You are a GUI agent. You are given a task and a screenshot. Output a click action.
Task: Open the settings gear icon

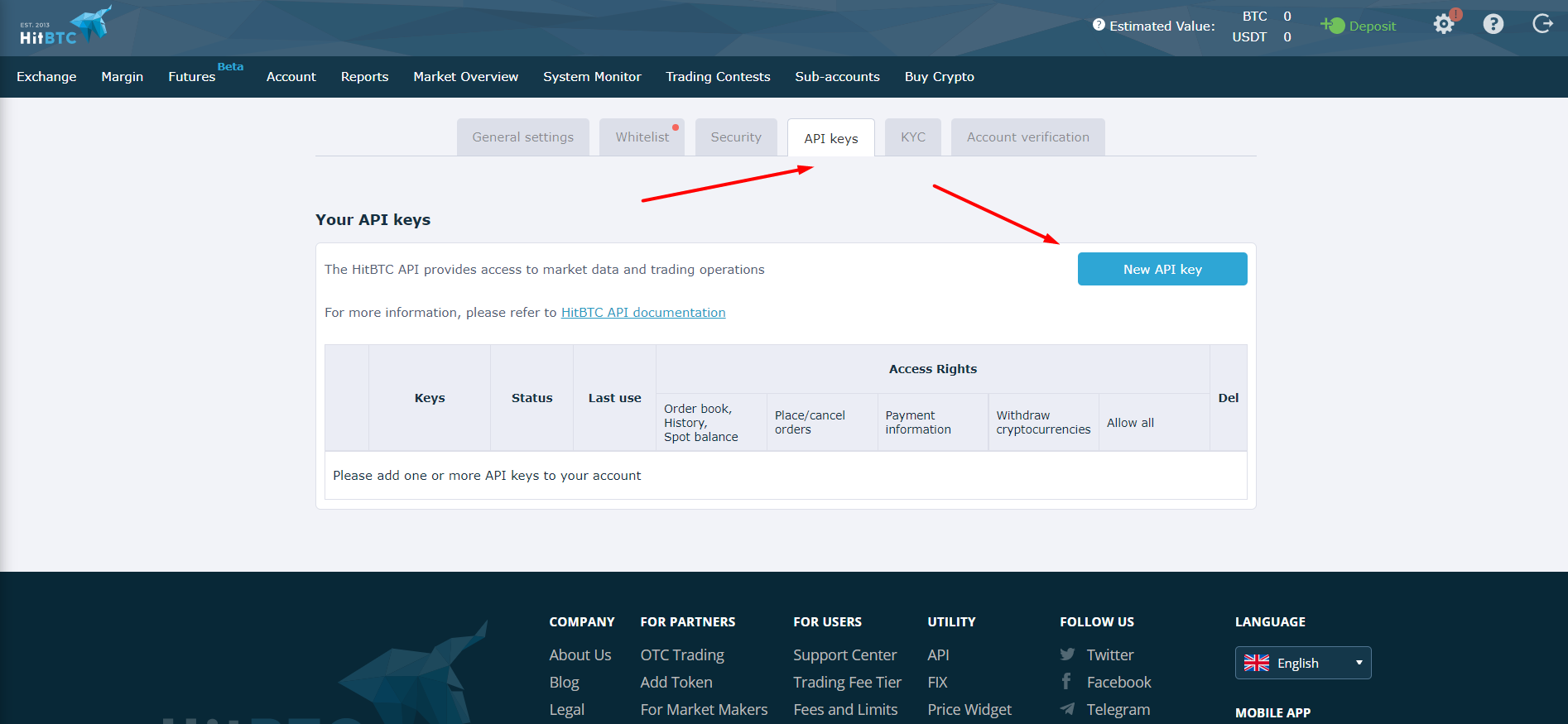(x=1444, y=24)
